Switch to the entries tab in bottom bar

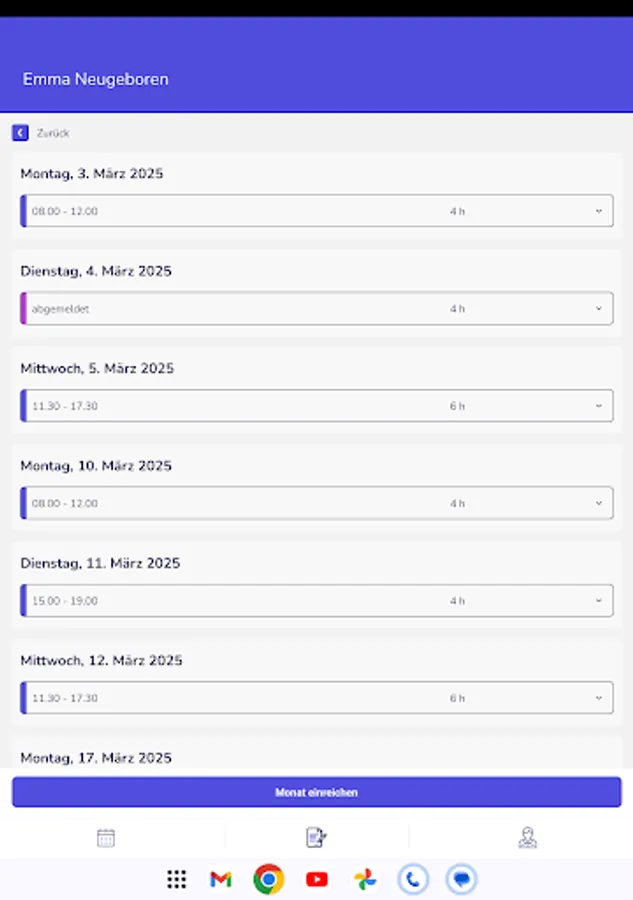coord(316,836)
